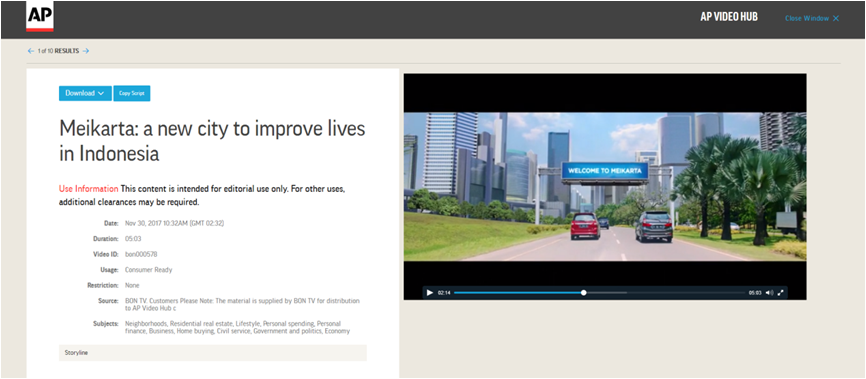Viewport: 866px width, 379px height.
Task: Select the Video ID bon000578 text
Action: (x=137, y=254)
